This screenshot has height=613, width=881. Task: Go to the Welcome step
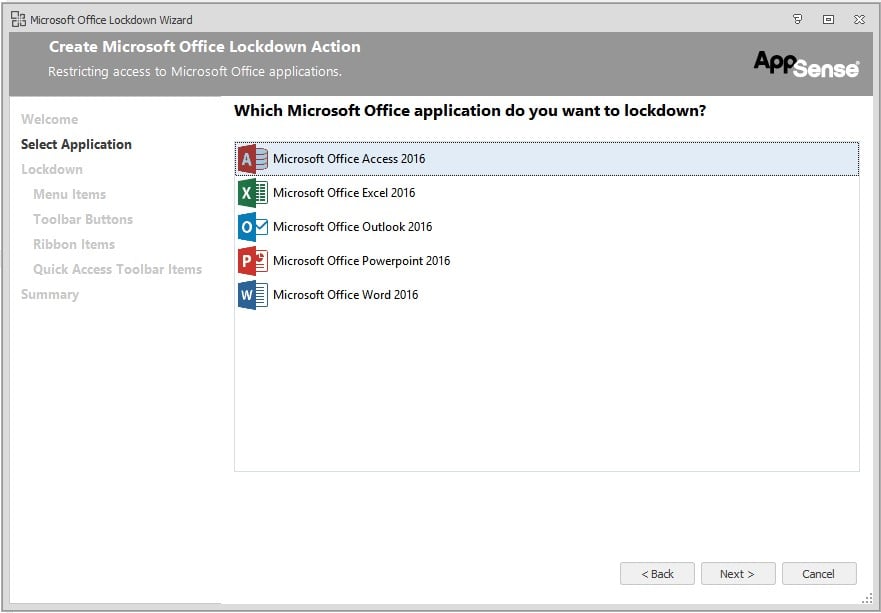click(x=49, y=119)
